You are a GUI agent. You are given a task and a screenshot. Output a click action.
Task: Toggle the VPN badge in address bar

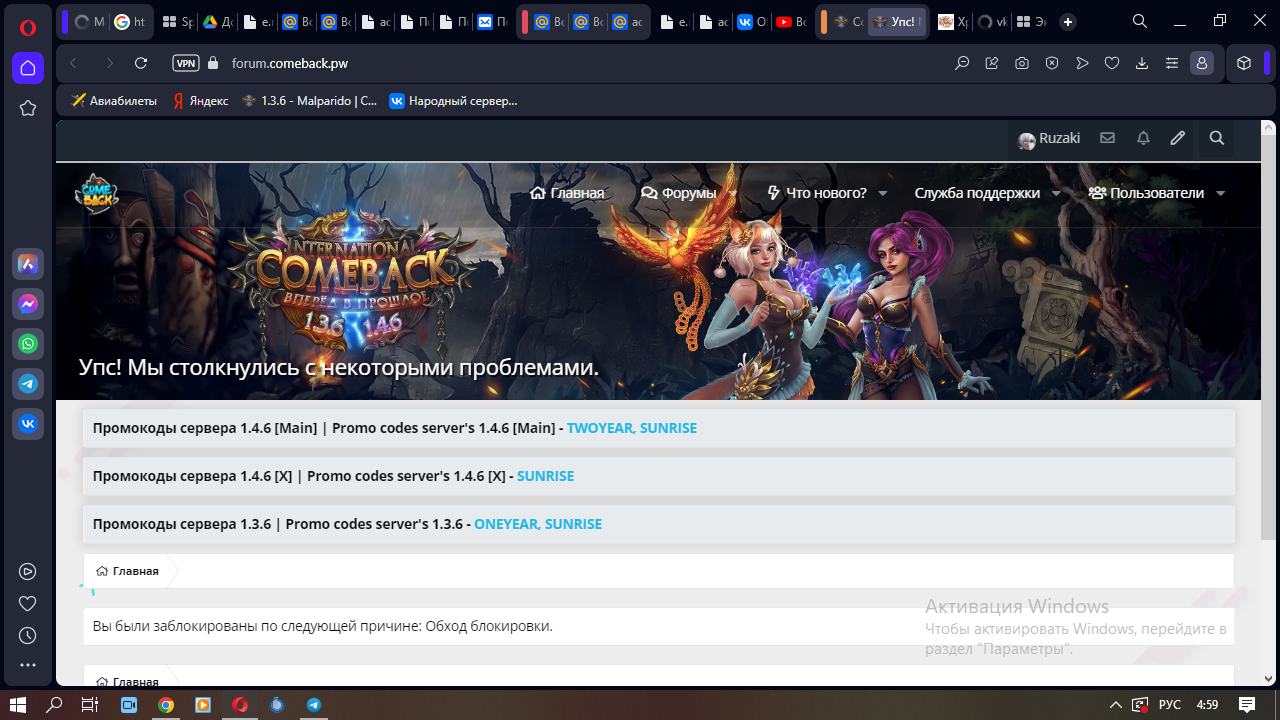(186, 63)
